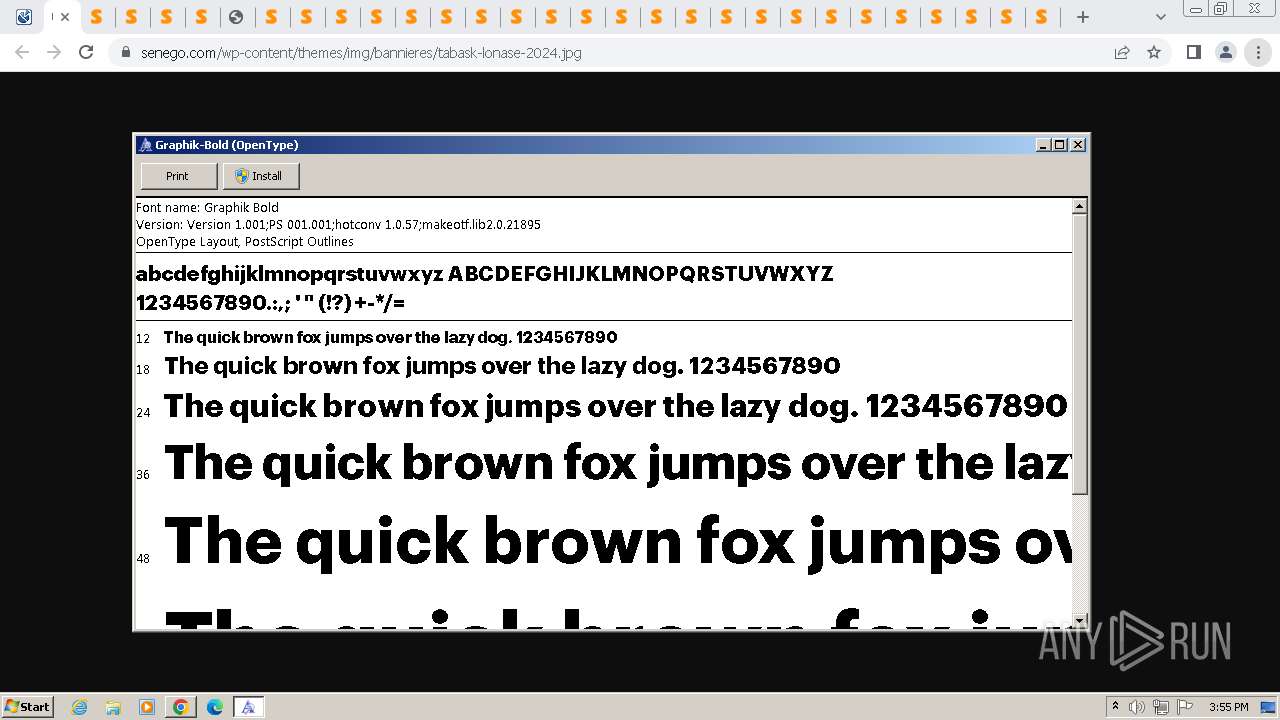Switch to the tab with globe icon
1280x720 pixels.
click(236, 17)
